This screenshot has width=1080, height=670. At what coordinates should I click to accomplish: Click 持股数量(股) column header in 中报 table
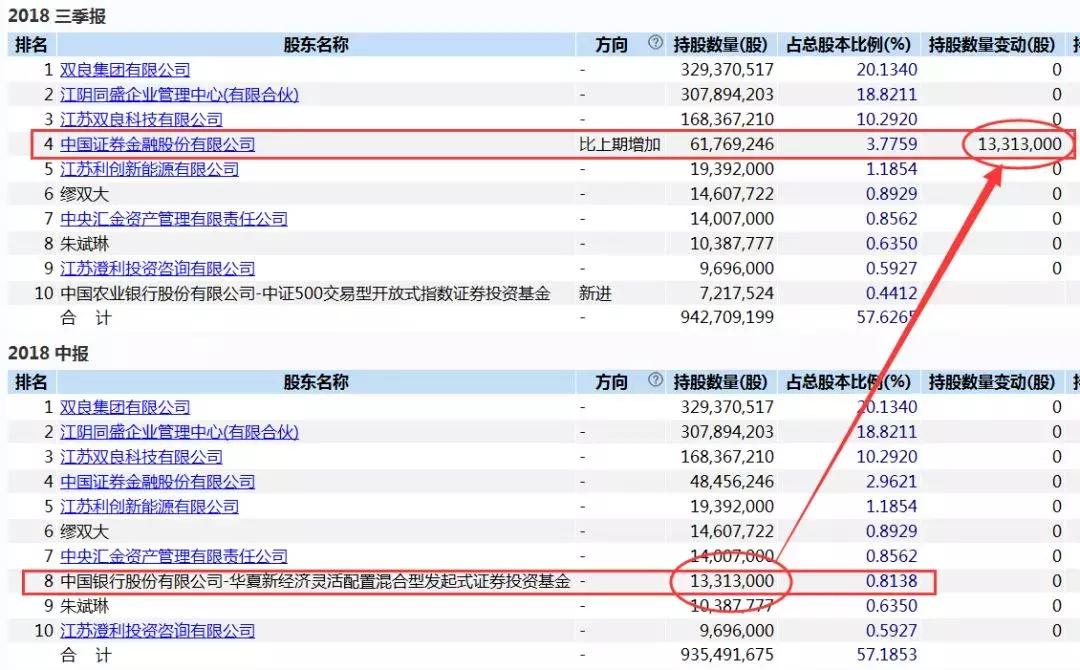[720, 382]
